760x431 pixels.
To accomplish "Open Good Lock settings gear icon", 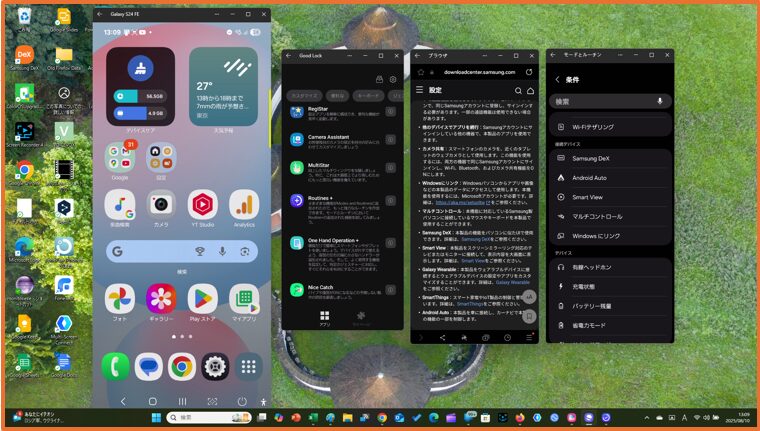I will point(393,79).
